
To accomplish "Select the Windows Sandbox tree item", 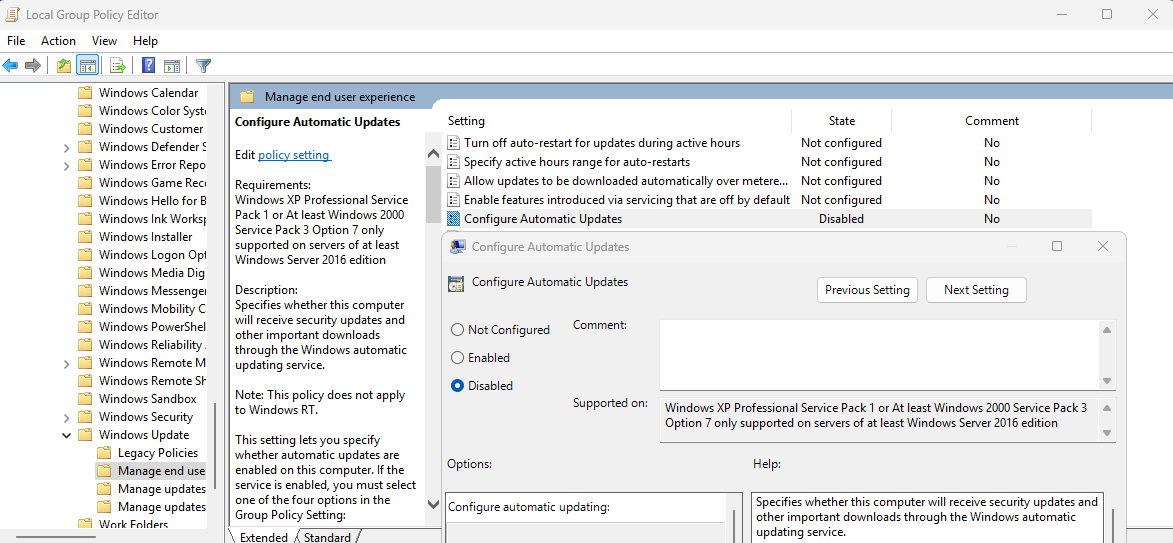I will [147, 399].
